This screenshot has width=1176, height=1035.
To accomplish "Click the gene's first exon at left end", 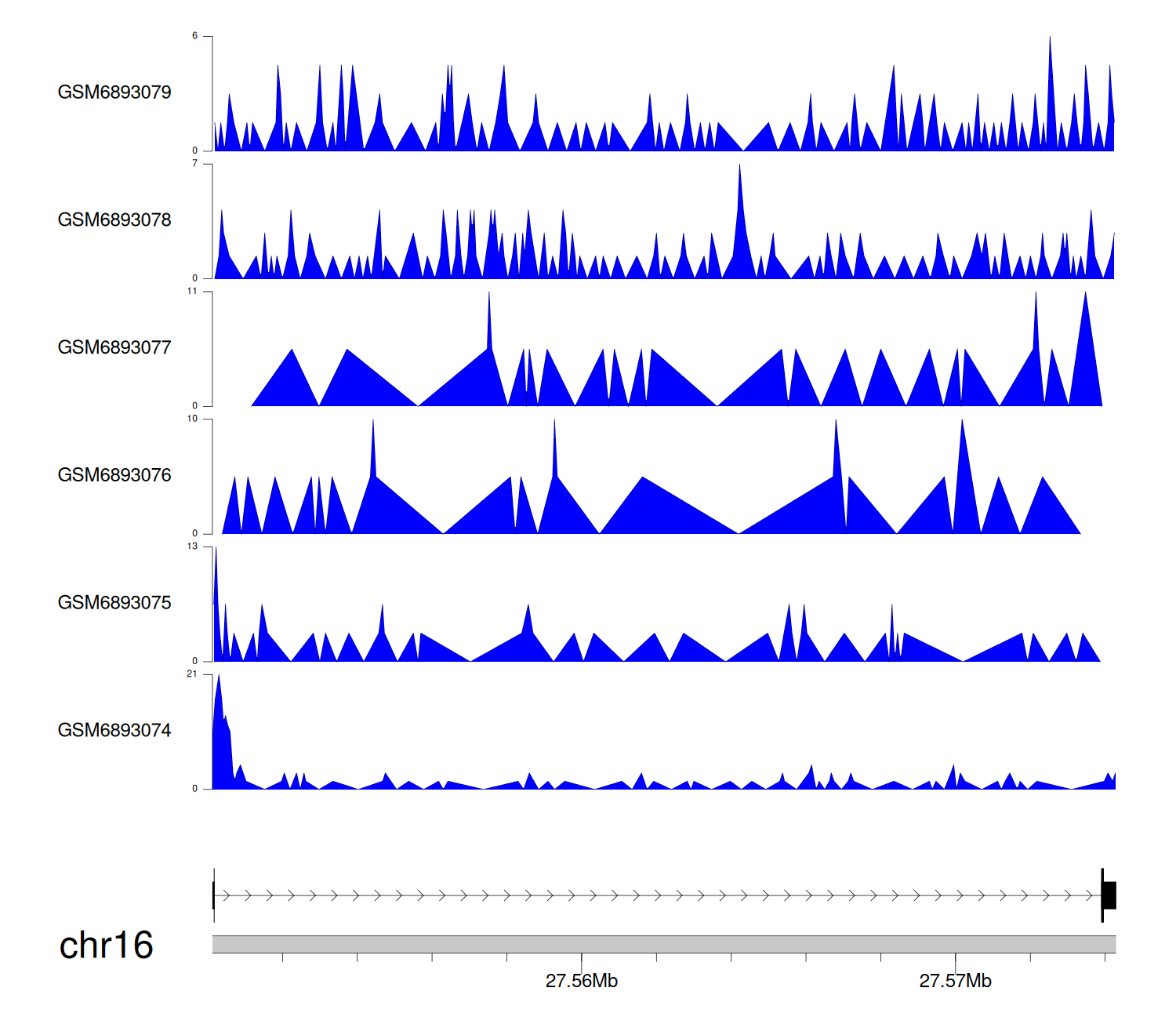I will click(213, 895).
